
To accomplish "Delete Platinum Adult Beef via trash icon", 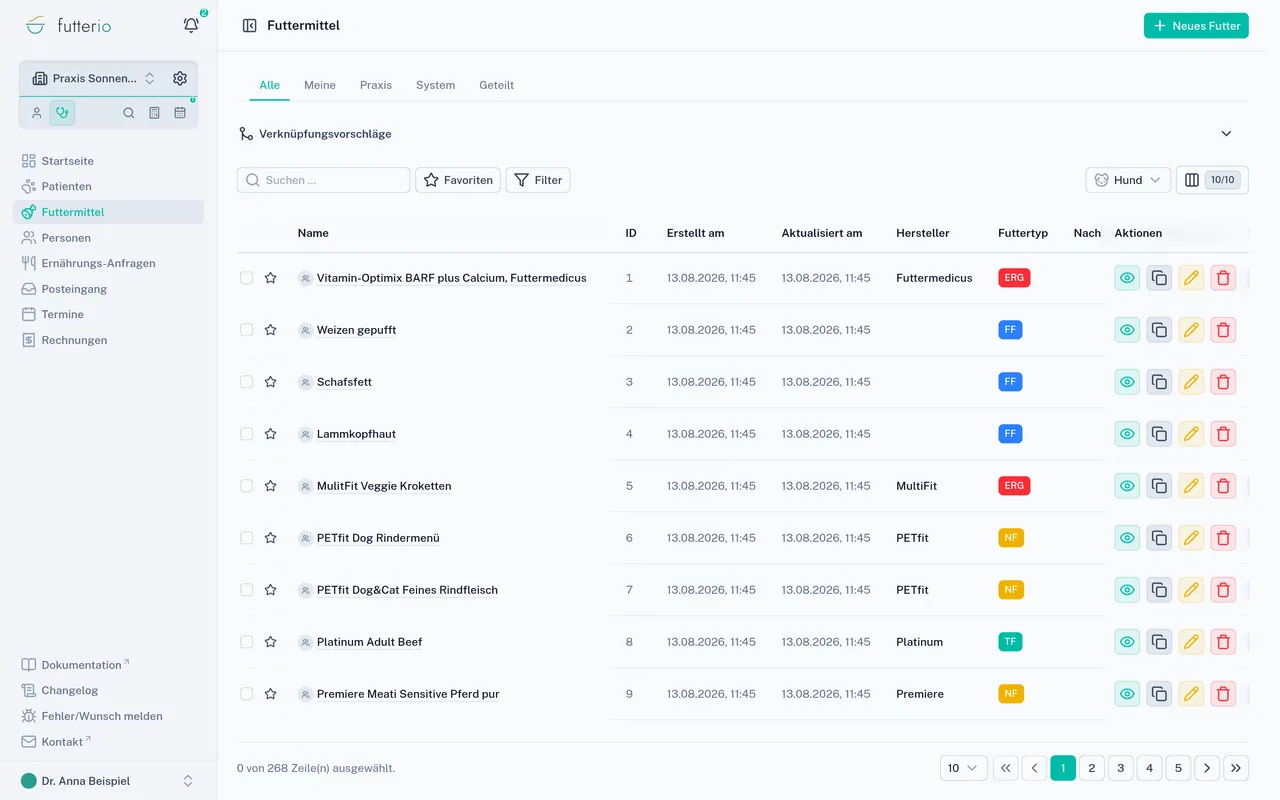I will [x=1223, y=642].
